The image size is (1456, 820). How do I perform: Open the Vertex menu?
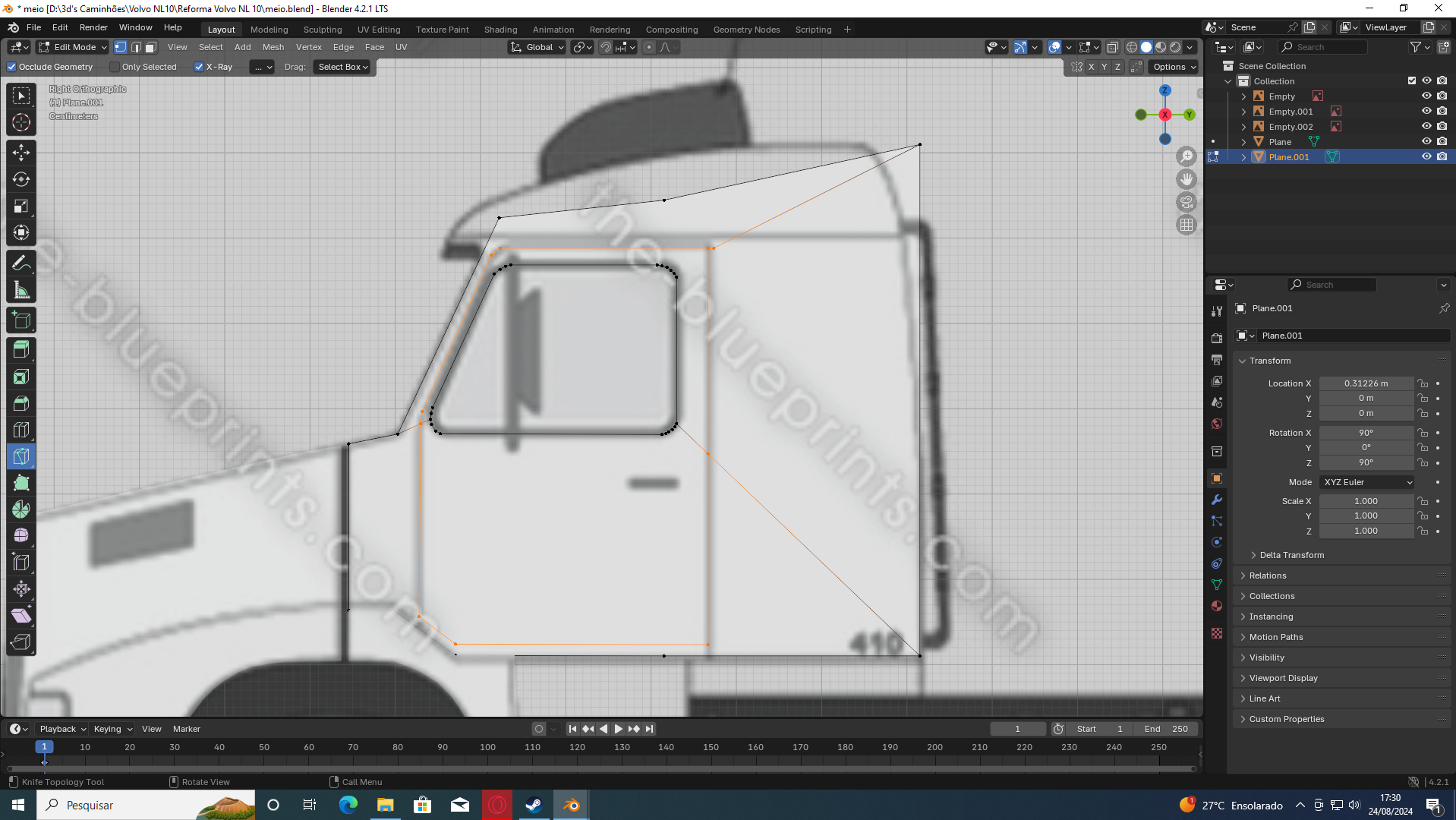(308, 47)
